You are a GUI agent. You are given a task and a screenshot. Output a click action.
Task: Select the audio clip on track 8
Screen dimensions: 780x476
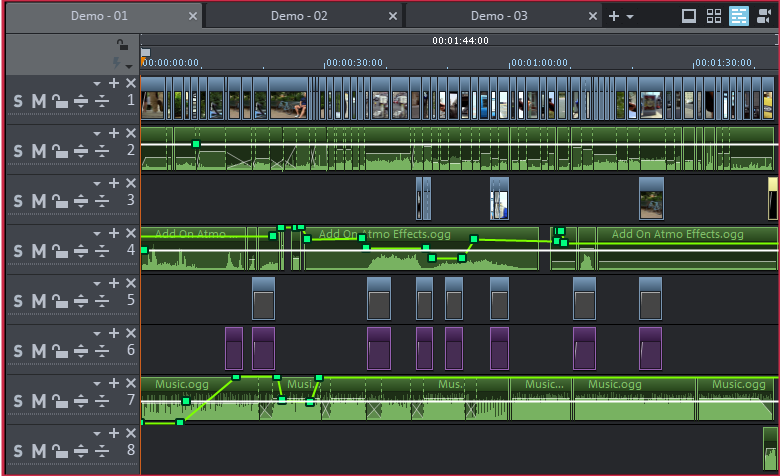(x=770, y=448)
